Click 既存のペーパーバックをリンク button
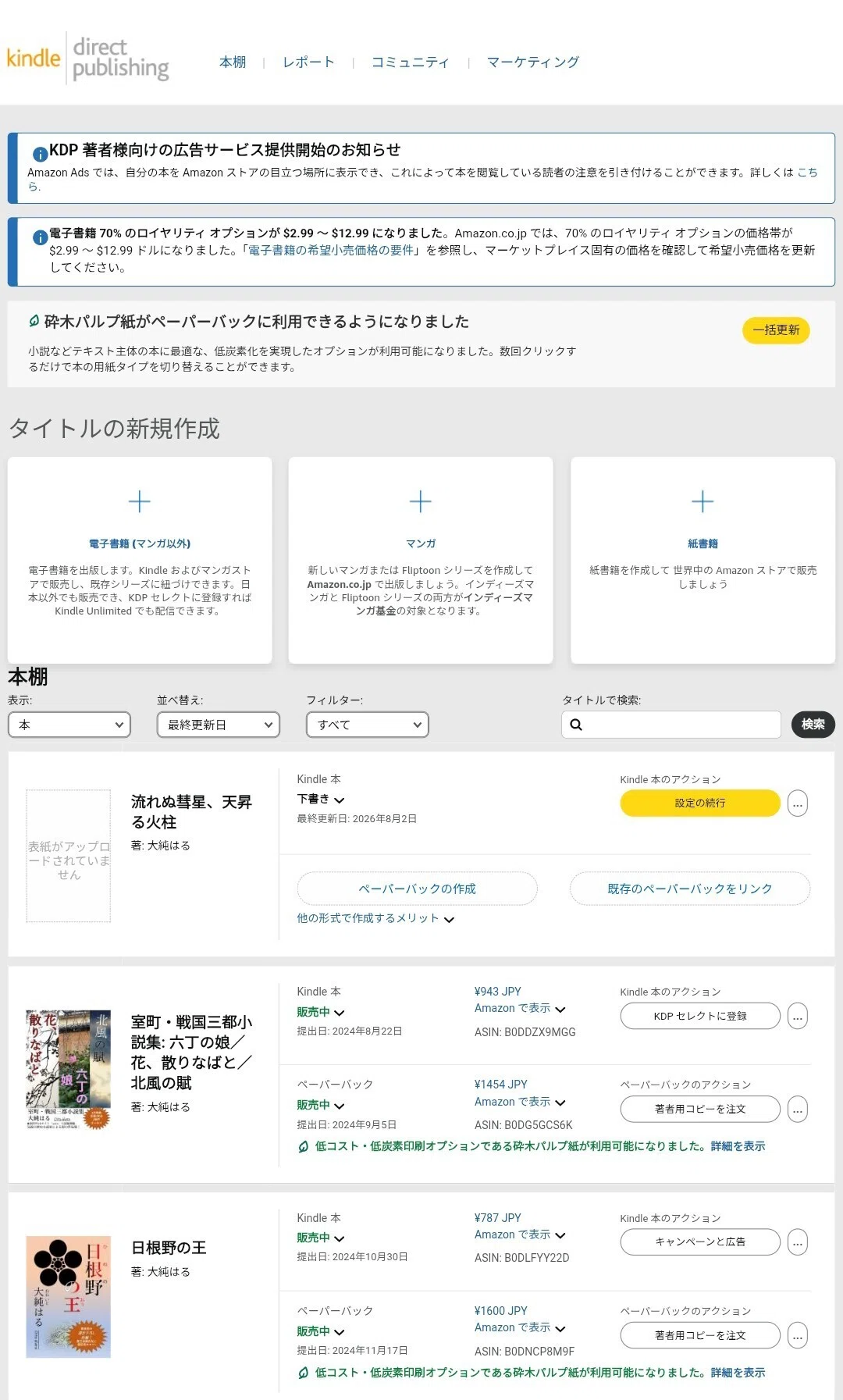Screen dimensions: 843x1400 pyautogui.click(x=690, y=889)
